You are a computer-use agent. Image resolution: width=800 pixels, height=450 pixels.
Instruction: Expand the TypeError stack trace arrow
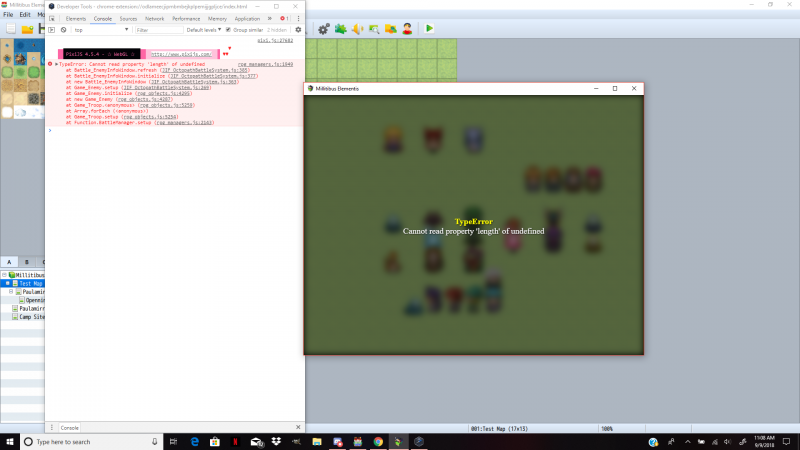(x=56, y=64)
